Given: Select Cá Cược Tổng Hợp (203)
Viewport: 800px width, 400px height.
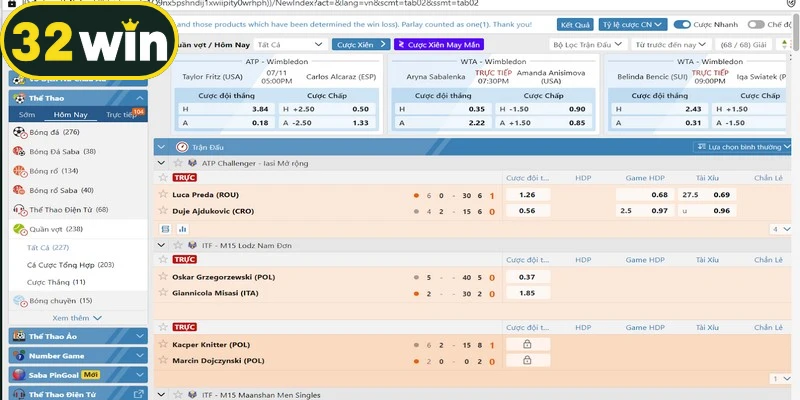Looking at the screenshot, I should pyautogui.click(x=70, y=265).
